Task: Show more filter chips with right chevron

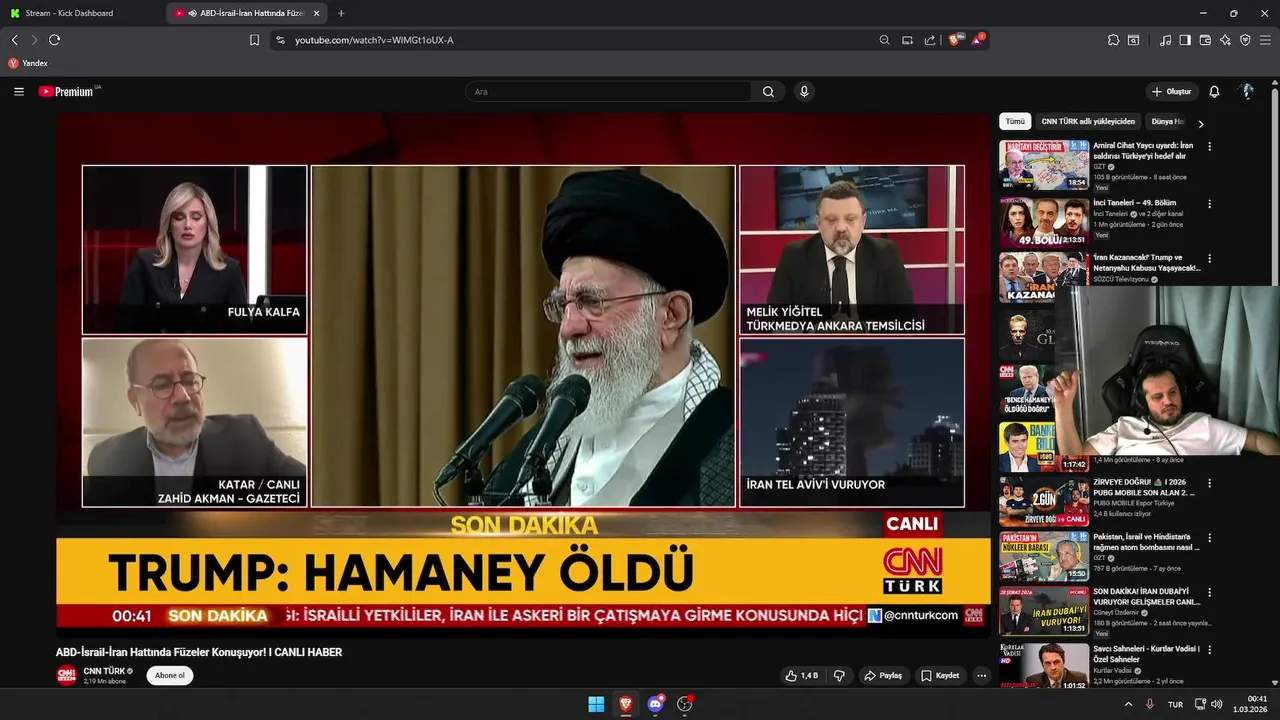Action: coord(1201,123)
